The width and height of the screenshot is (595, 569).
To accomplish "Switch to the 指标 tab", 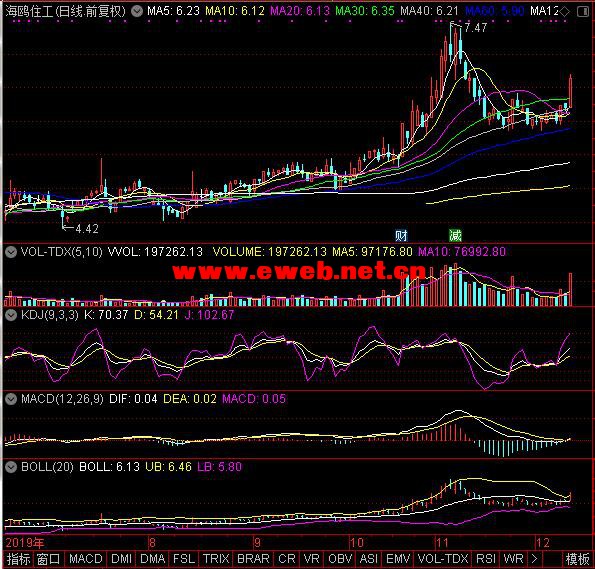I will point(18,559).
